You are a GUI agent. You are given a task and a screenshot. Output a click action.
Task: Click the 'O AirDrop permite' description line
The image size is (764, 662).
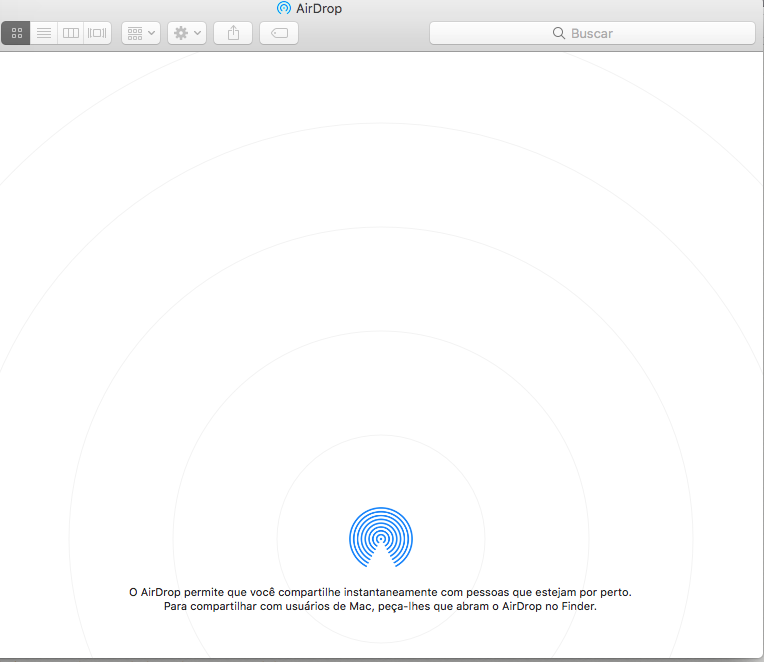380,592
